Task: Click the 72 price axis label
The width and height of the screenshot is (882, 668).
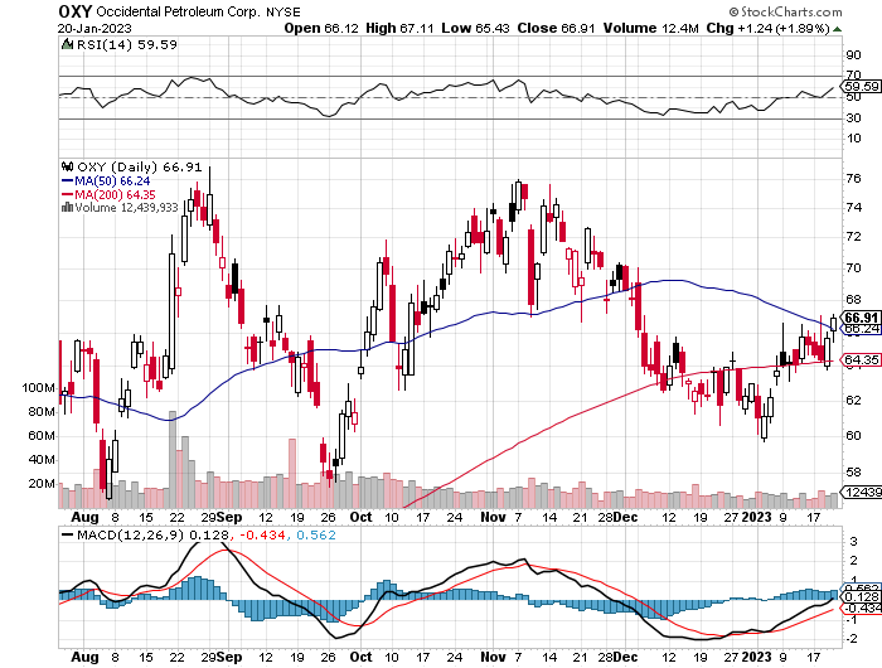Action: [853, 237]
